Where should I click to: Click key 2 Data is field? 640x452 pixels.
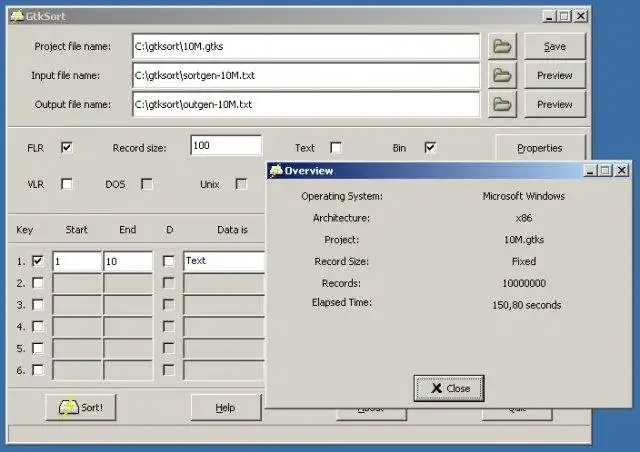[x=224, y=283]
